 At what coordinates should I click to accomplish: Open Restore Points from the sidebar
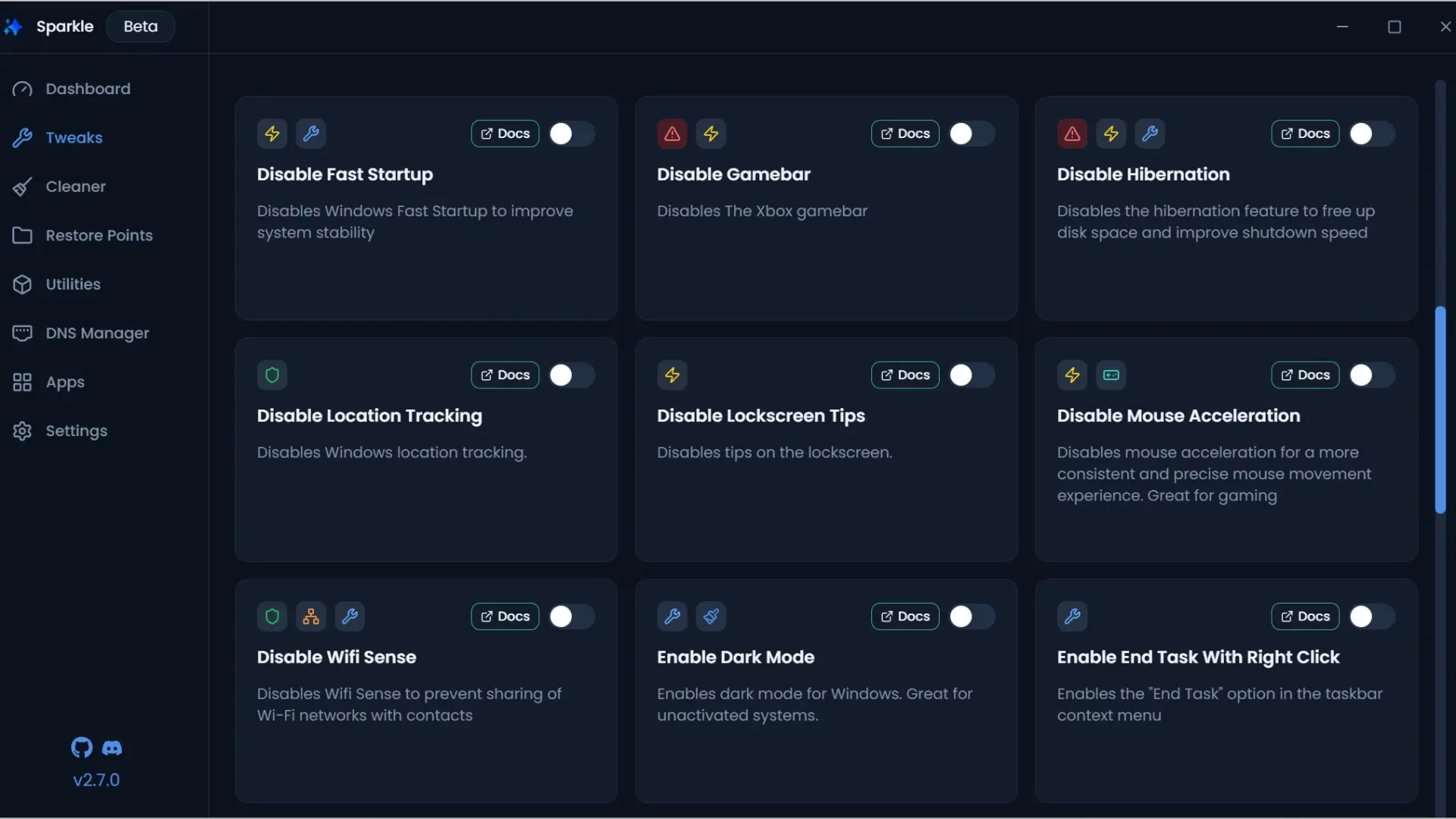99,235
